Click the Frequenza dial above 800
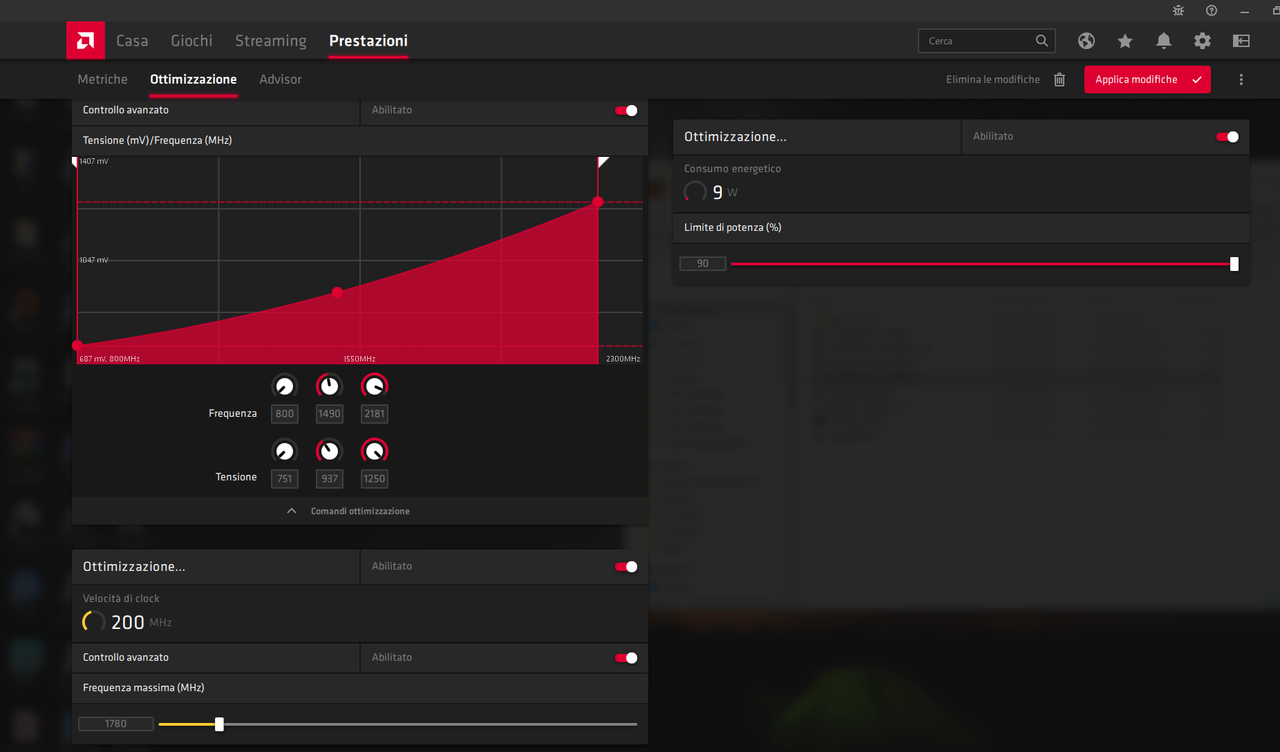1280x752 pixels. tap(285, 386)
